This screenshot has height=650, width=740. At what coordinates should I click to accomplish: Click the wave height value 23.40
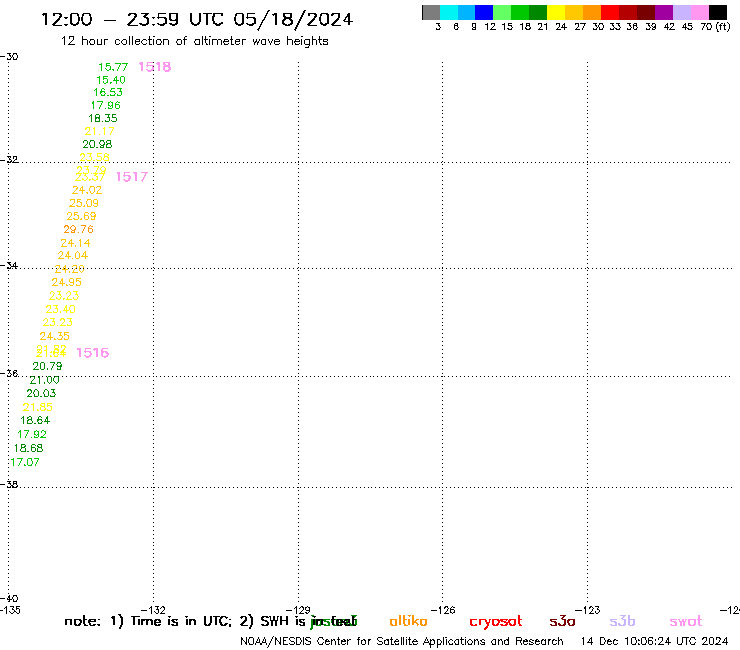[x=60, y=309]
